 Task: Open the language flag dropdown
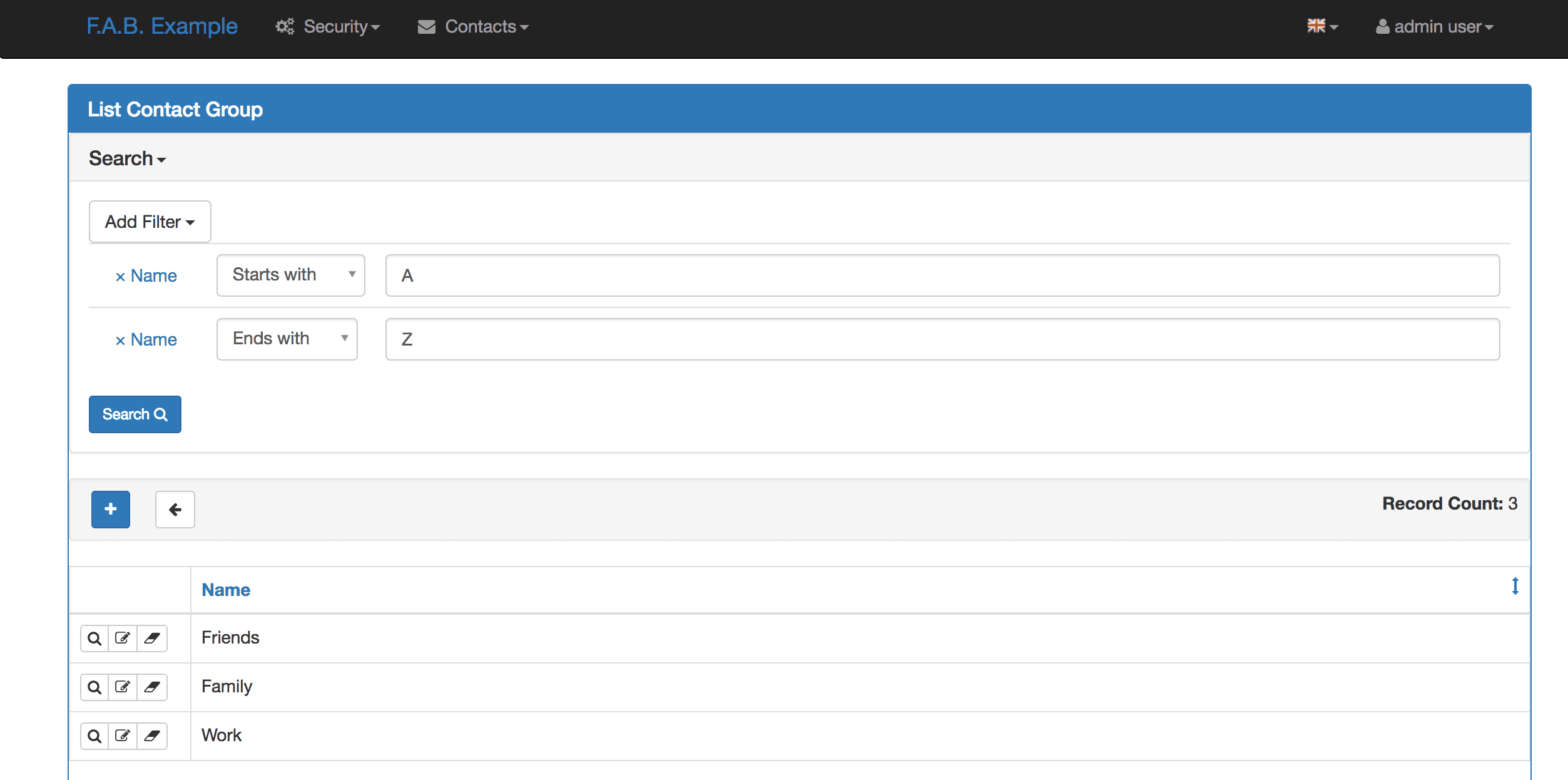(x=1323, y=26)
